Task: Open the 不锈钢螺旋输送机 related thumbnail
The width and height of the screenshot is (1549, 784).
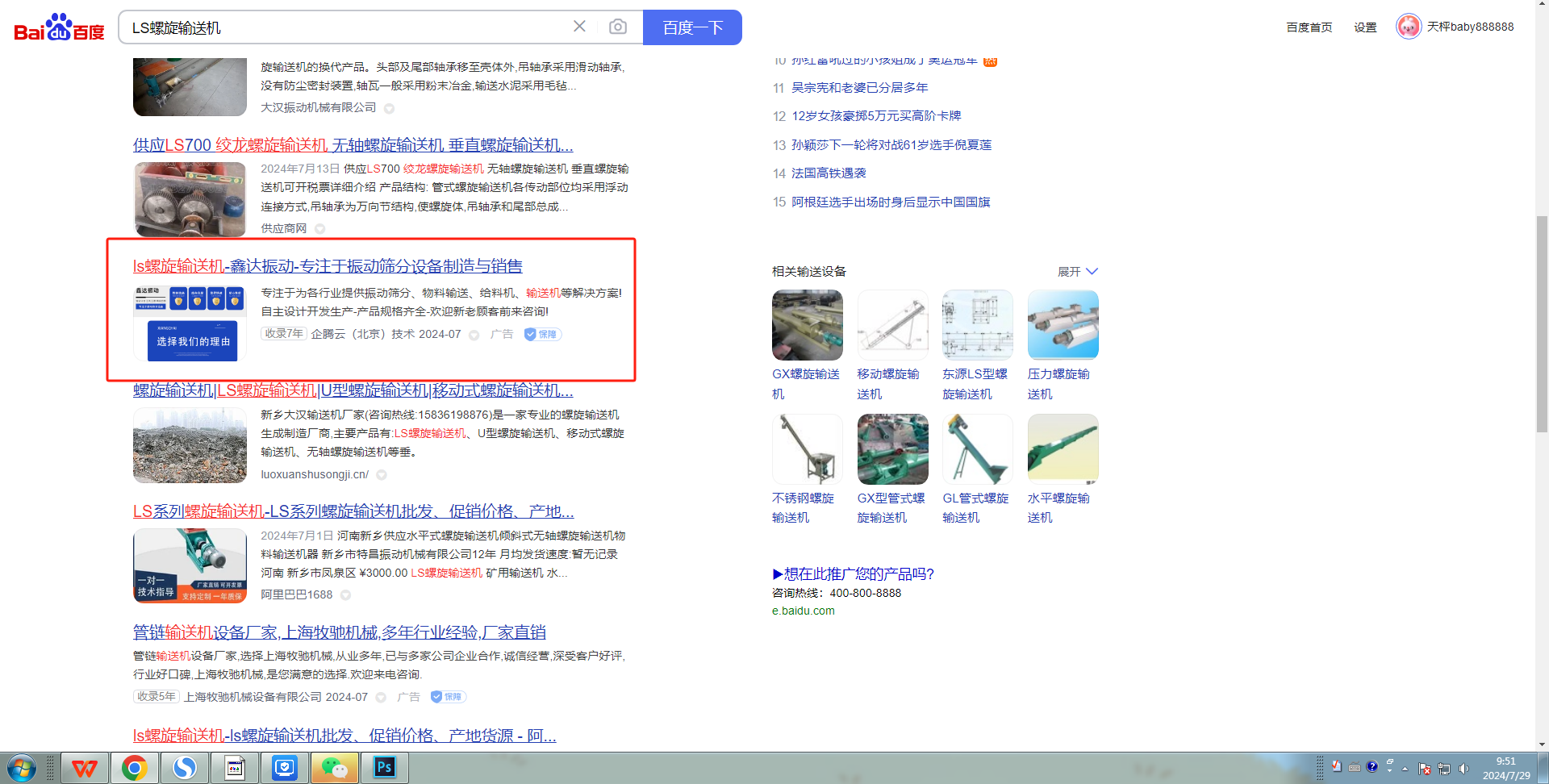Action: click(x=808, y=449)
